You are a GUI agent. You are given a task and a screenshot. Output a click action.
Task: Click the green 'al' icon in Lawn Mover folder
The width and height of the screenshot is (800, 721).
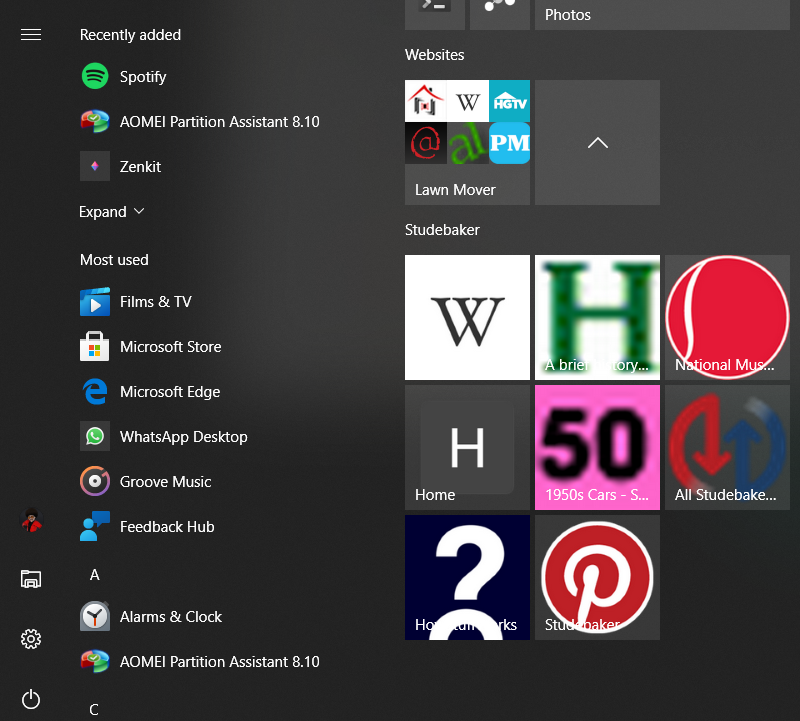point(467,143)
